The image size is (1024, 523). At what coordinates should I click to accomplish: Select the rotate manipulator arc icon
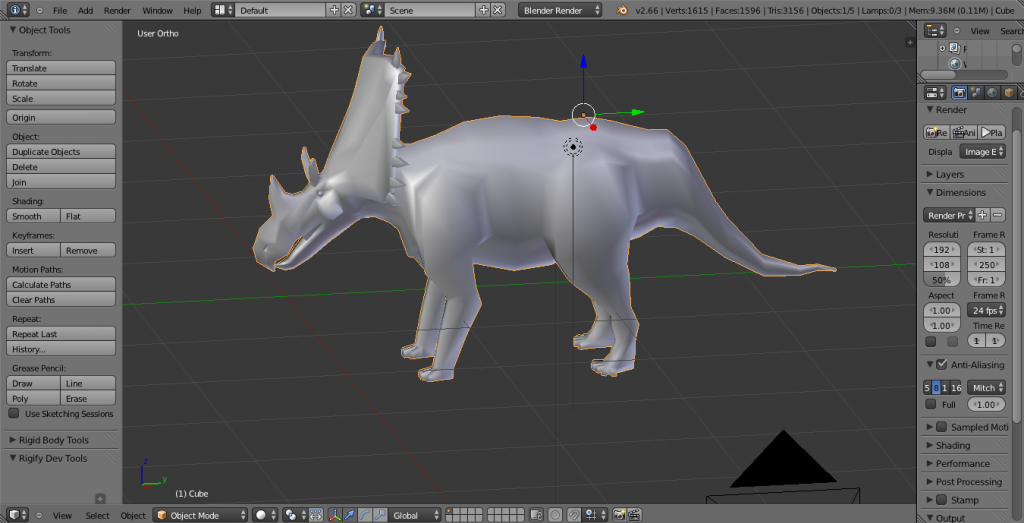tap(364, 516)
